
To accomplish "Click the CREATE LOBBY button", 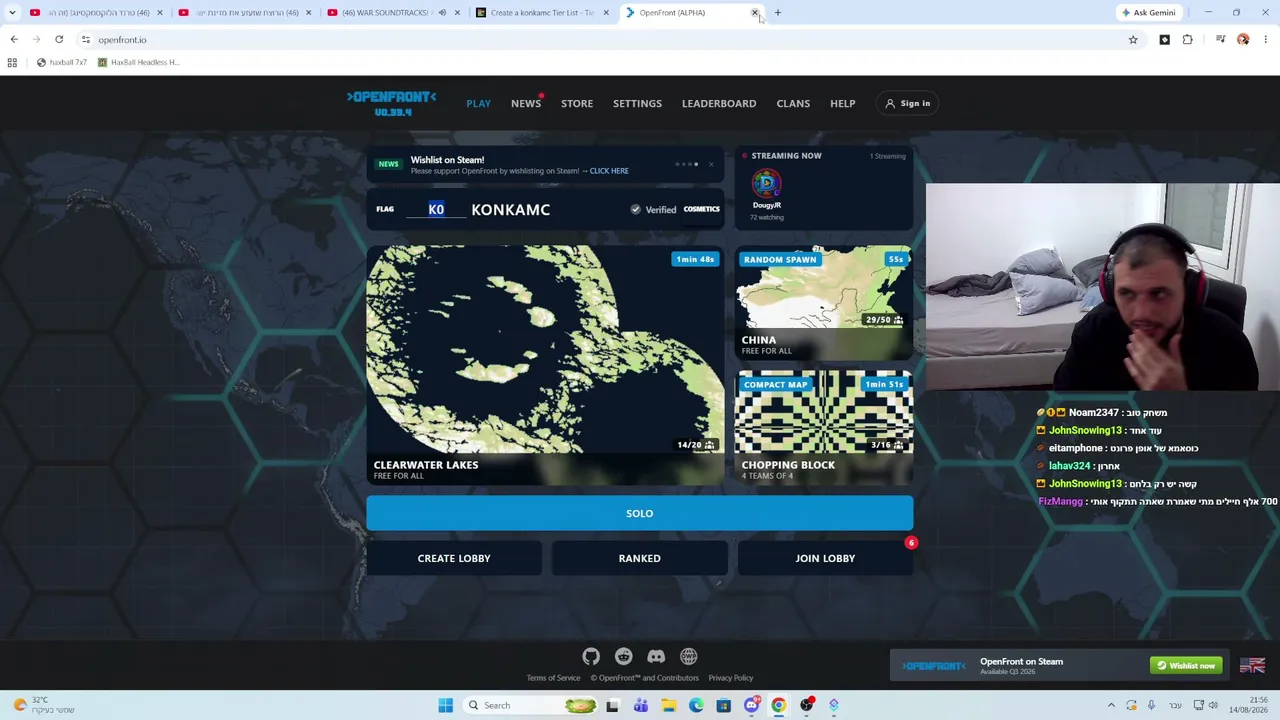I will (x=454, y=558).
